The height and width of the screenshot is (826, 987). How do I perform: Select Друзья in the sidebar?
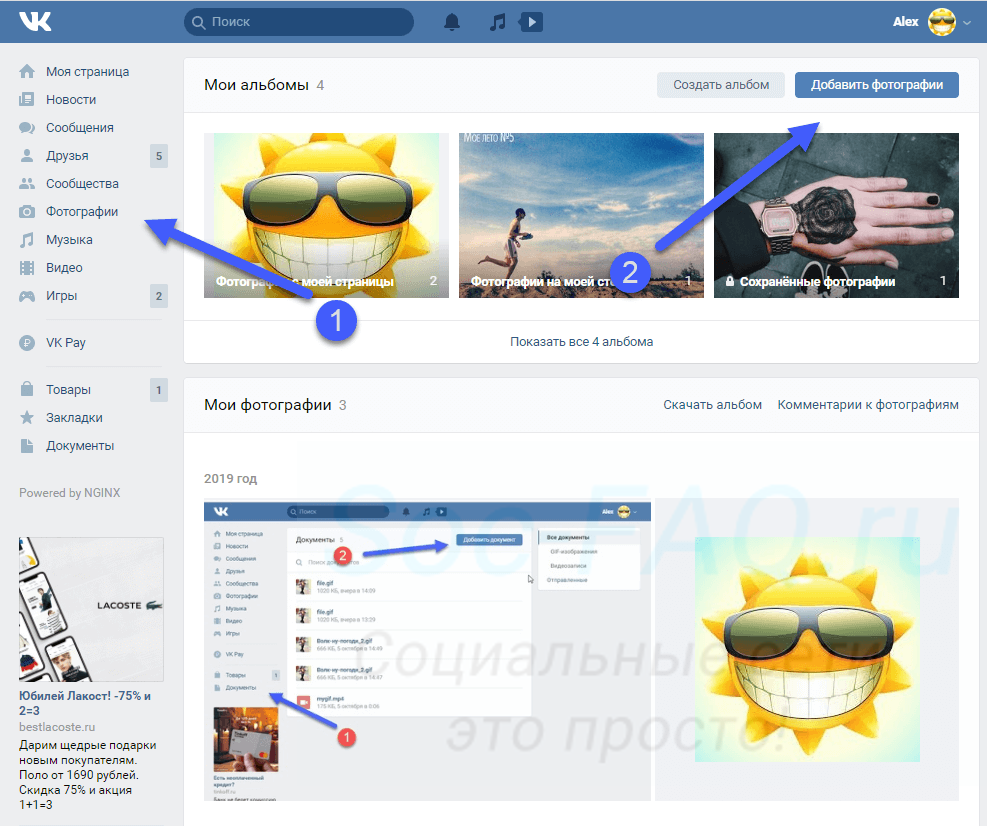(67, 156)
